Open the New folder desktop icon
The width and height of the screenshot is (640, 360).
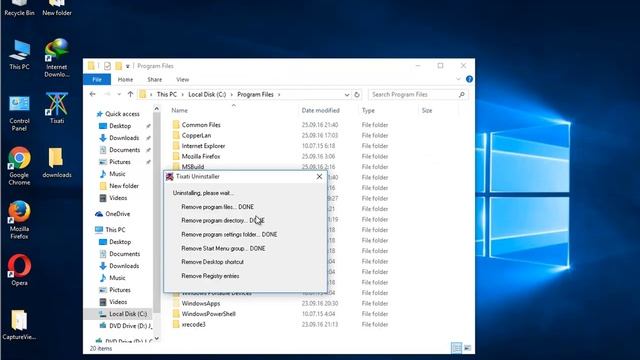click(57, 8)
